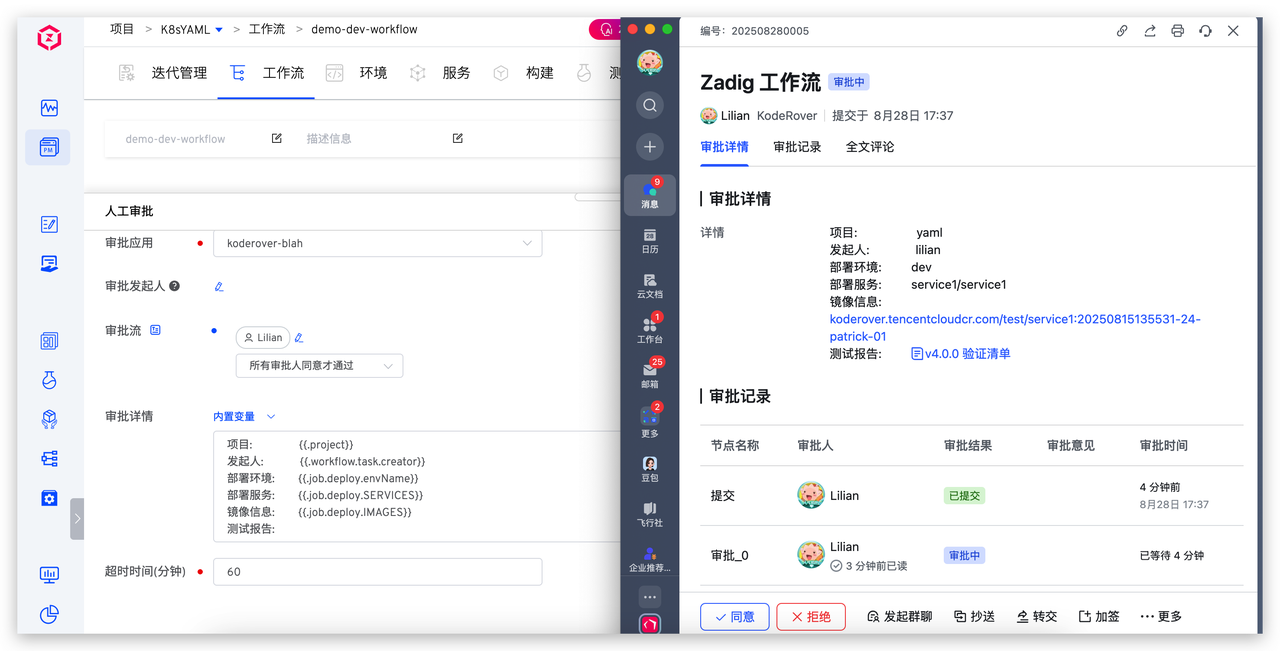
Task: Expand the collapsed Zadig sidebar handle
Action: (x=77, y=519)
